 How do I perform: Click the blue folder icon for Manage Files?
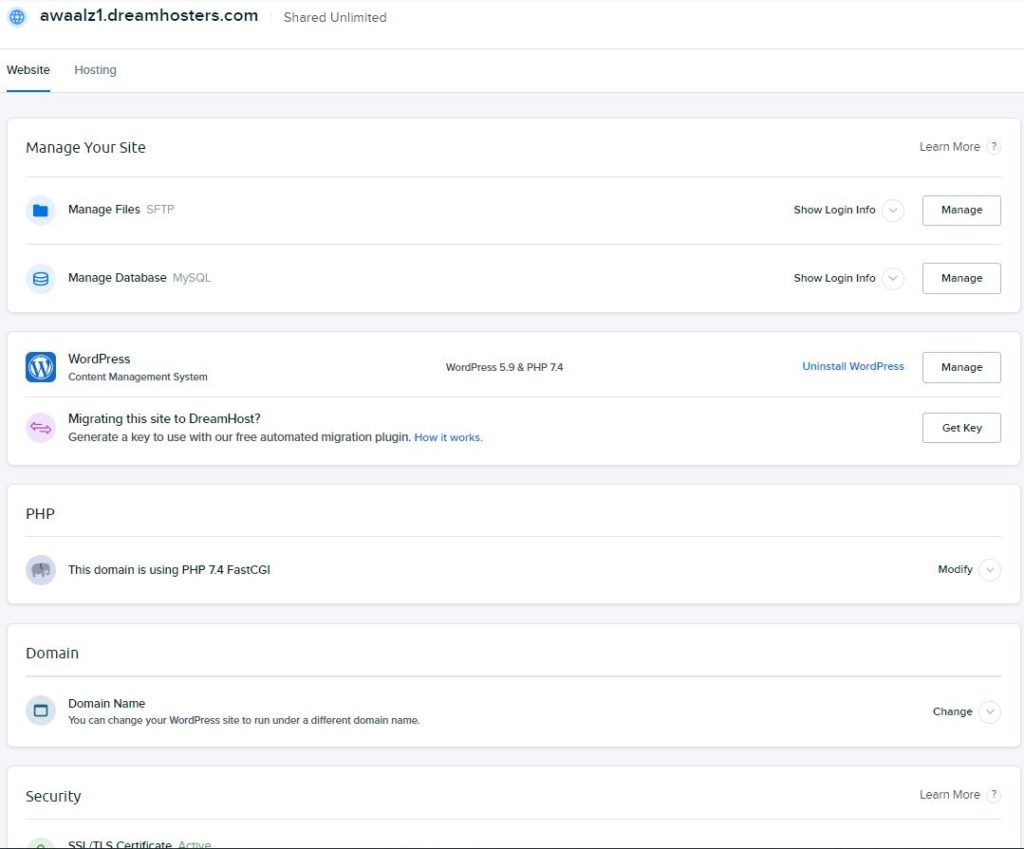click(x=40, y=210)
